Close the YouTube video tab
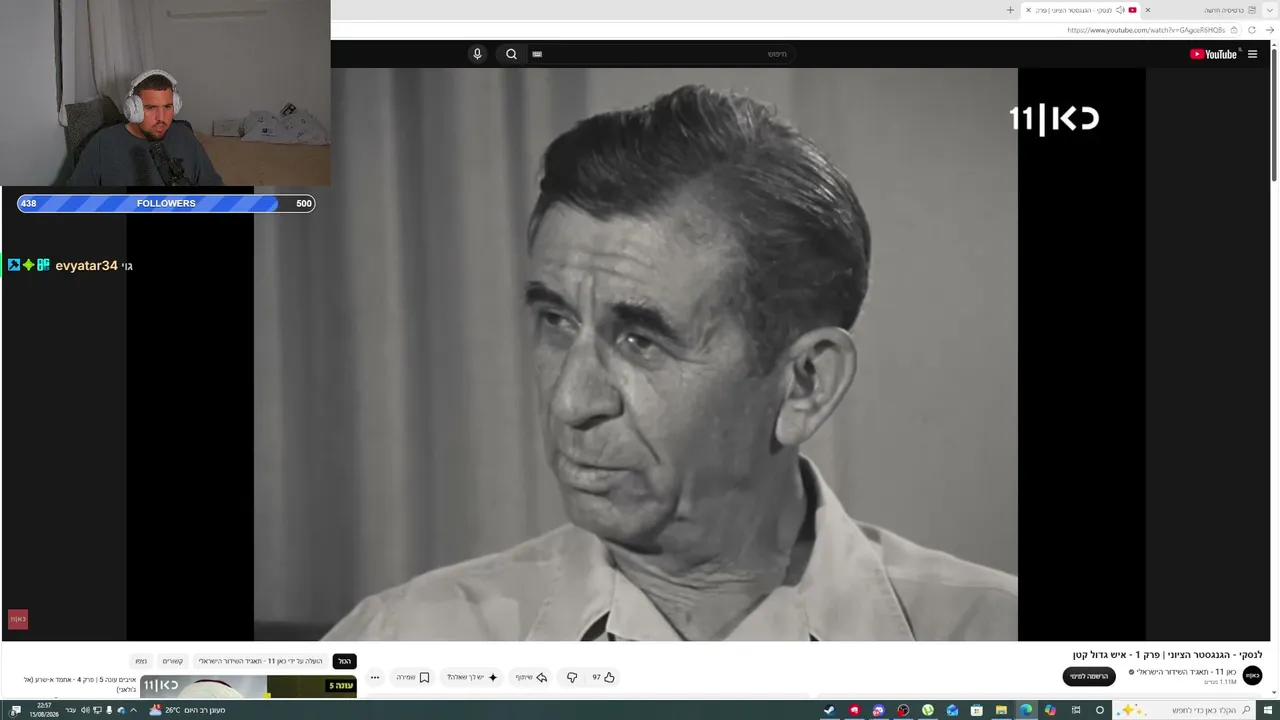Viewport: 1280px width, 720px height. point(1028,10)
